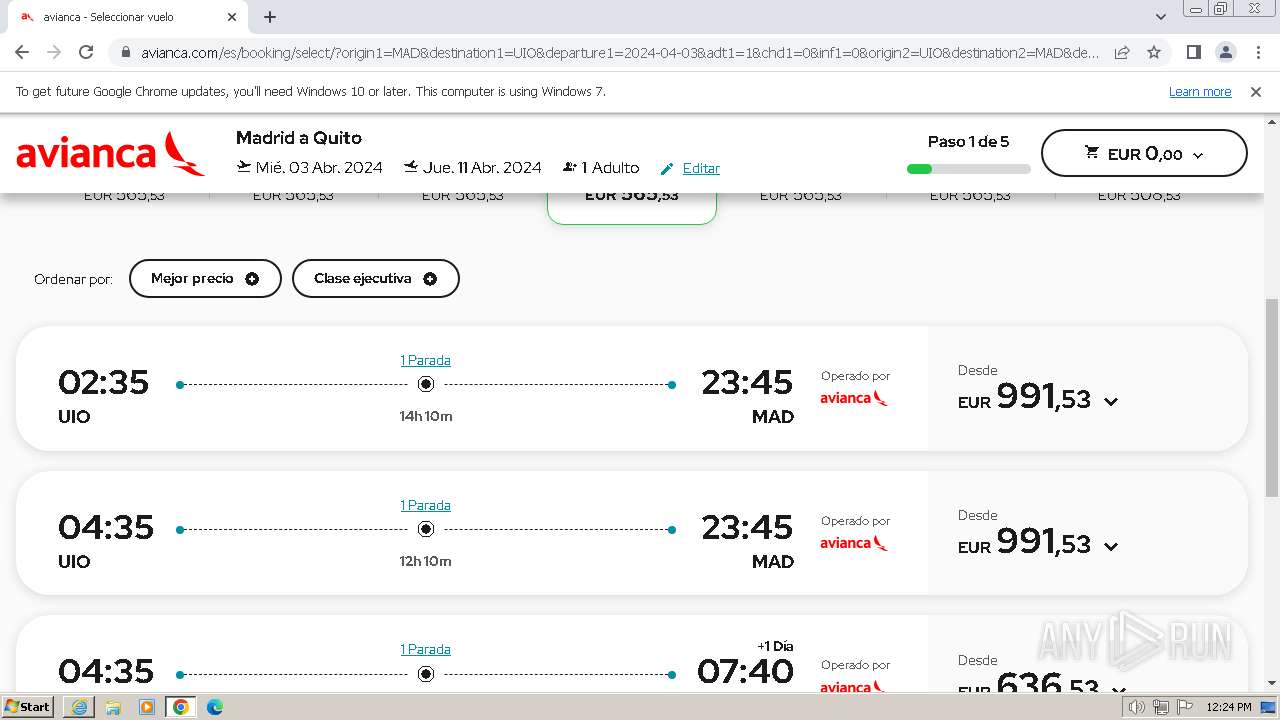Open new browser tab
This screenshot has width=1280, height=720.
(x=270, y=17)
